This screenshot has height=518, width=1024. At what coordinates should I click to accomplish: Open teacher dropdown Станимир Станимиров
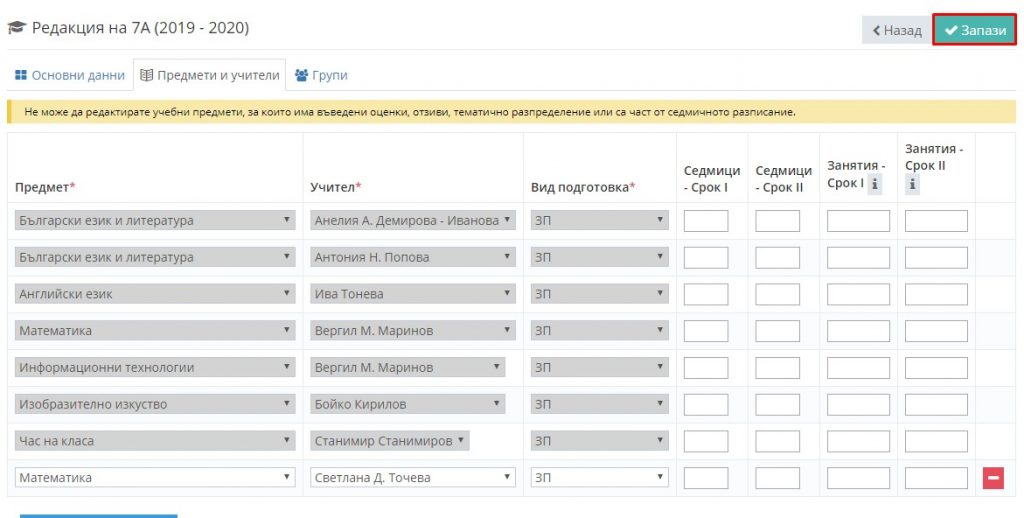[390, 441]
